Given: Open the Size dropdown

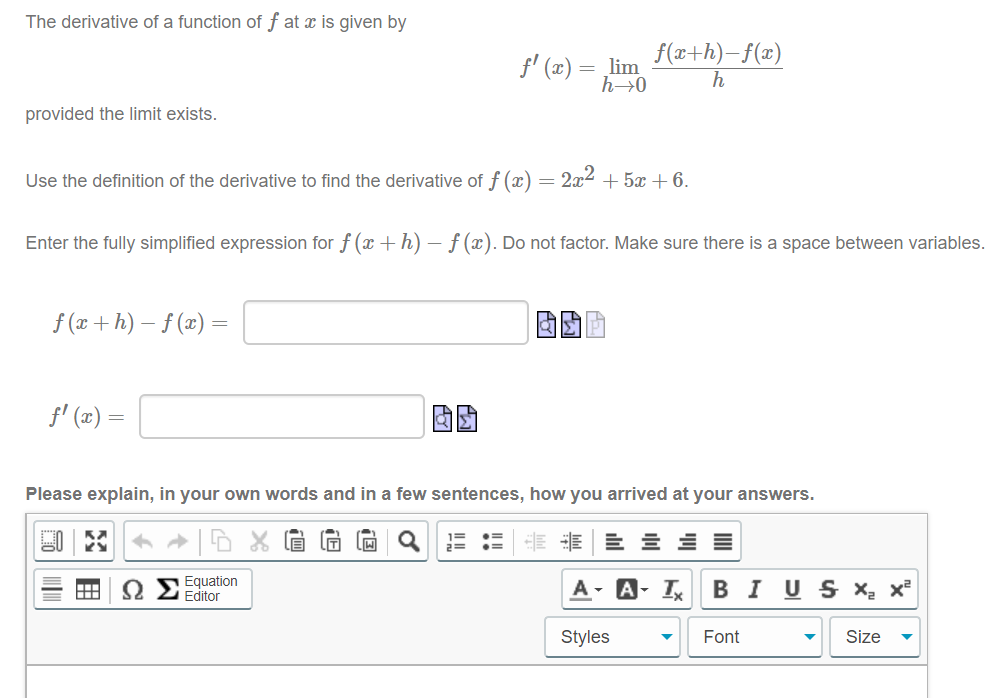Looking at the screenshot, I should point(875,637).
